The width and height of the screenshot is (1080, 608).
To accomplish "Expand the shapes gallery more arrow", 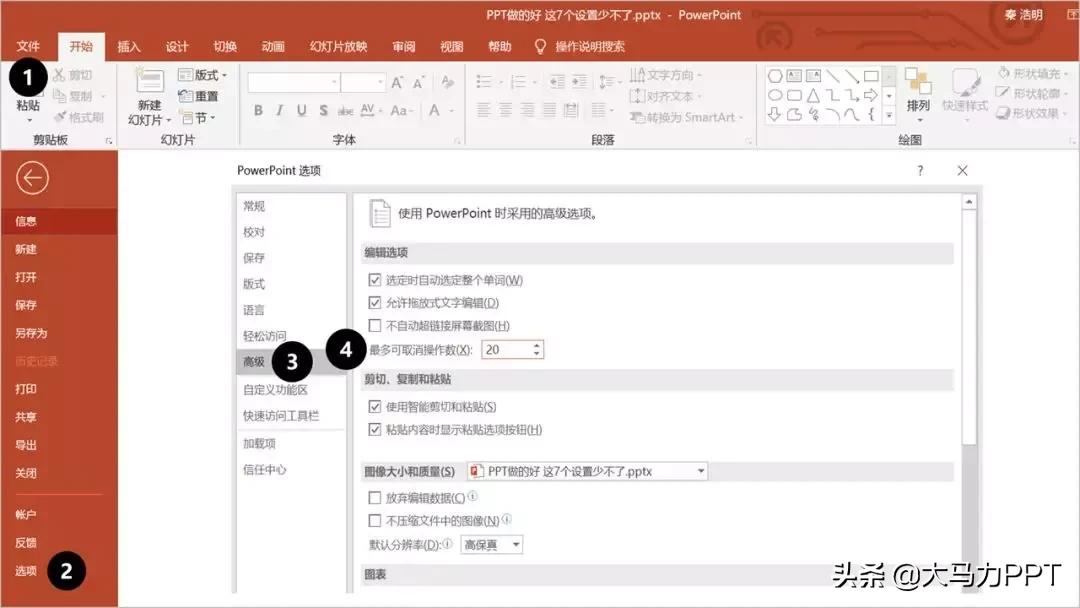I will (889, 116).
